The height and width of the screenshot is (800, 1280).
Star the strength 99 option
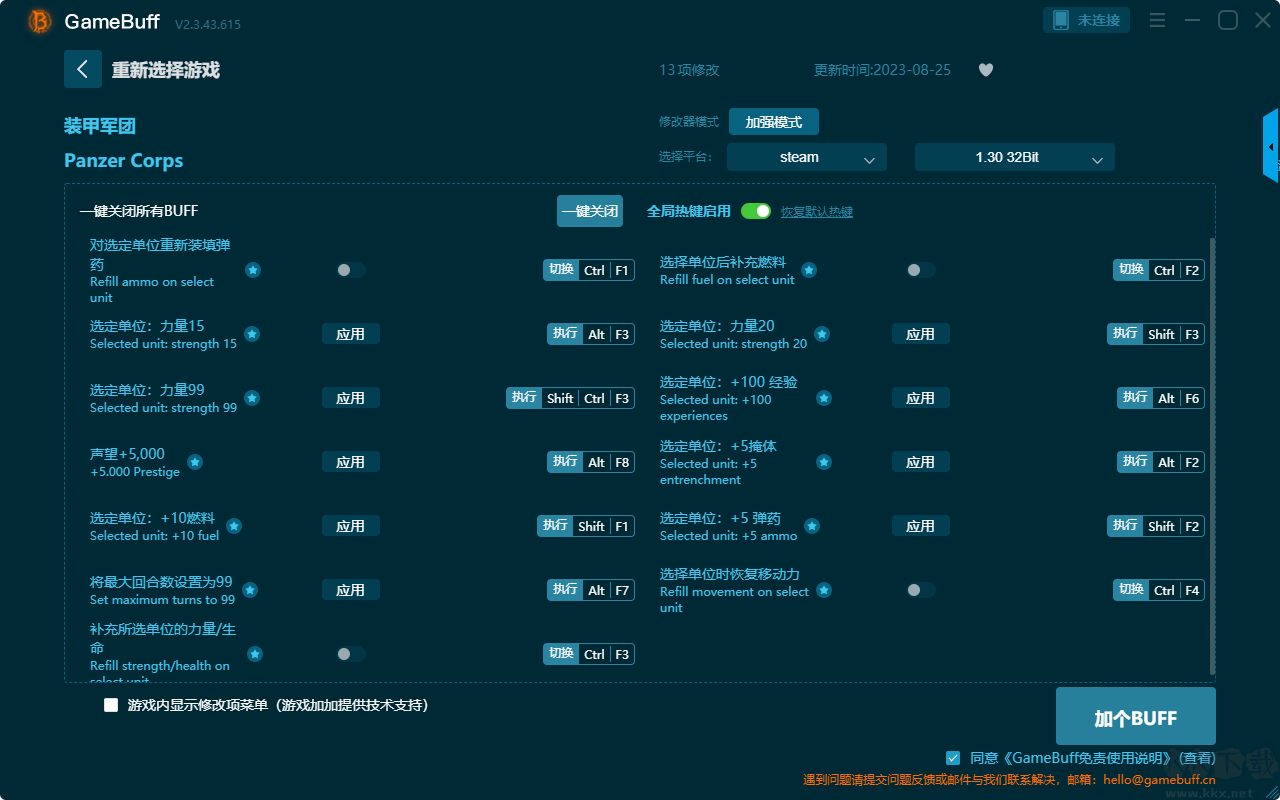tap(252, 398)
